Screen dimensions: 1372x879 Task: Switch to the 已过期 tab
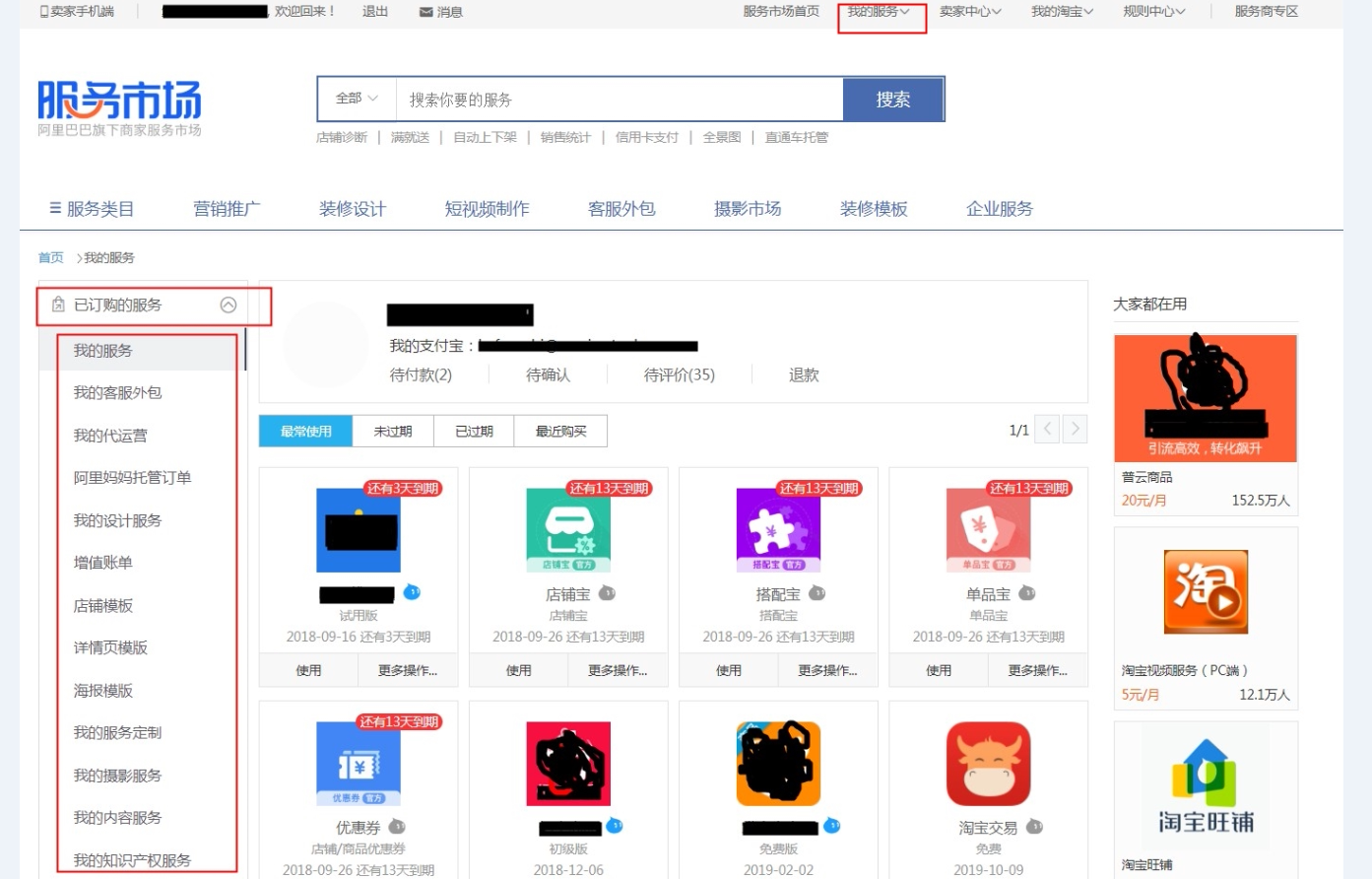474,431
